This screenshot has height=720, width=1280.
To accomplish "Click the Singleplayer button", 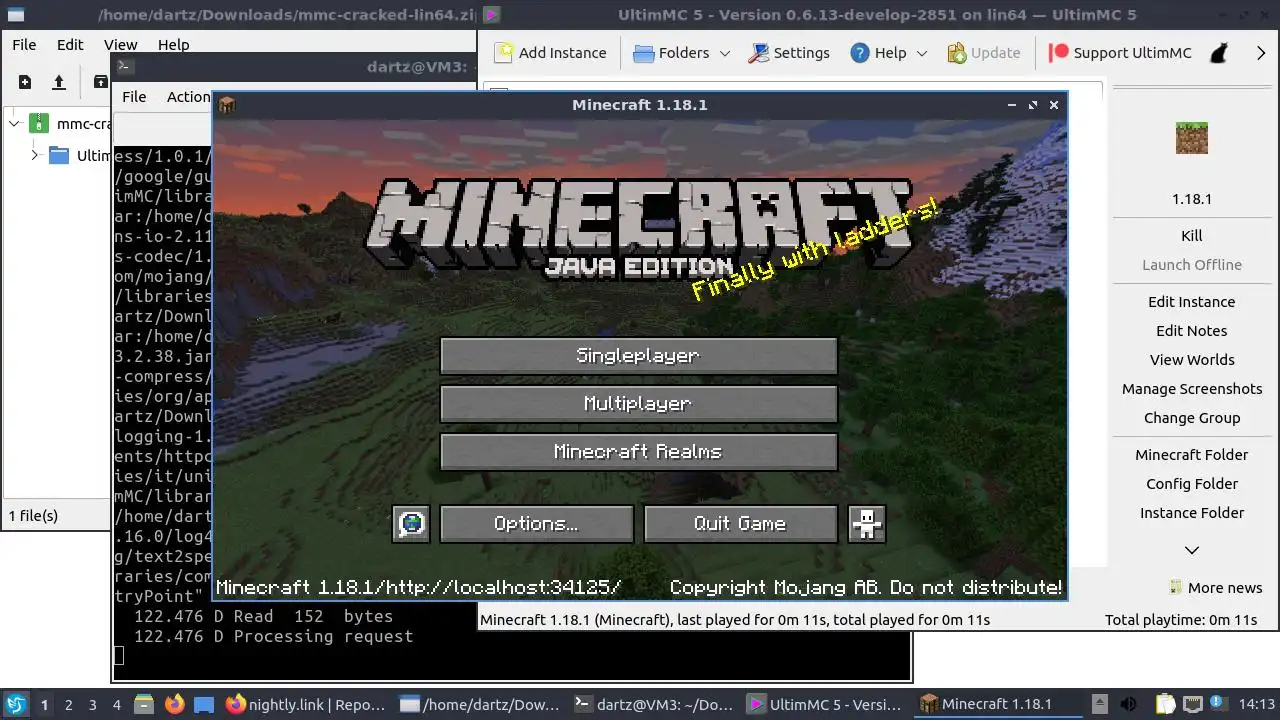I will coord(638,356).
